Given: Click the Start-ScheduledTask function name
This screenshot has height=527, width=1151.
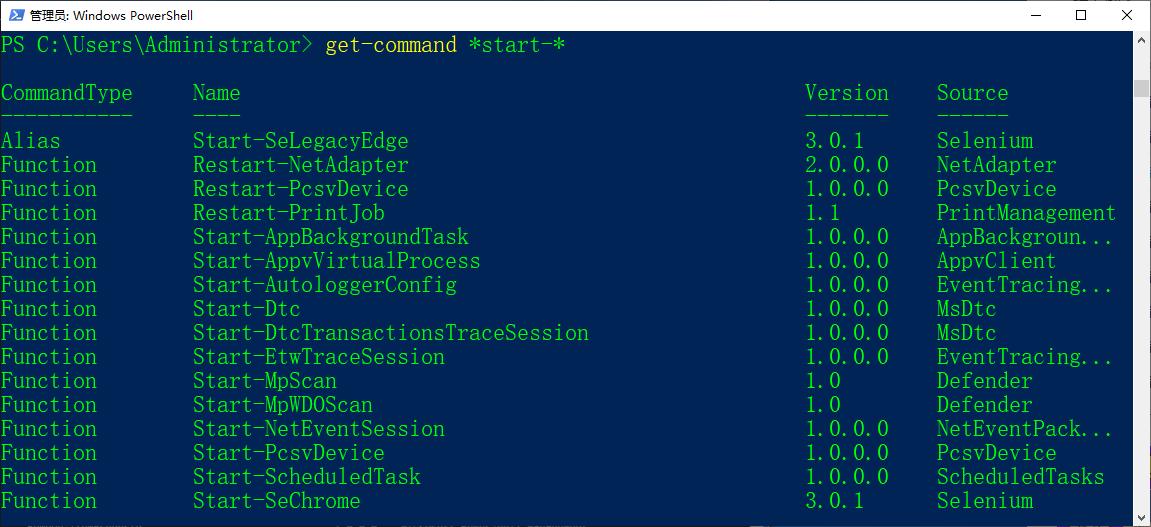Looking at the screenshot, I should 306,477.
